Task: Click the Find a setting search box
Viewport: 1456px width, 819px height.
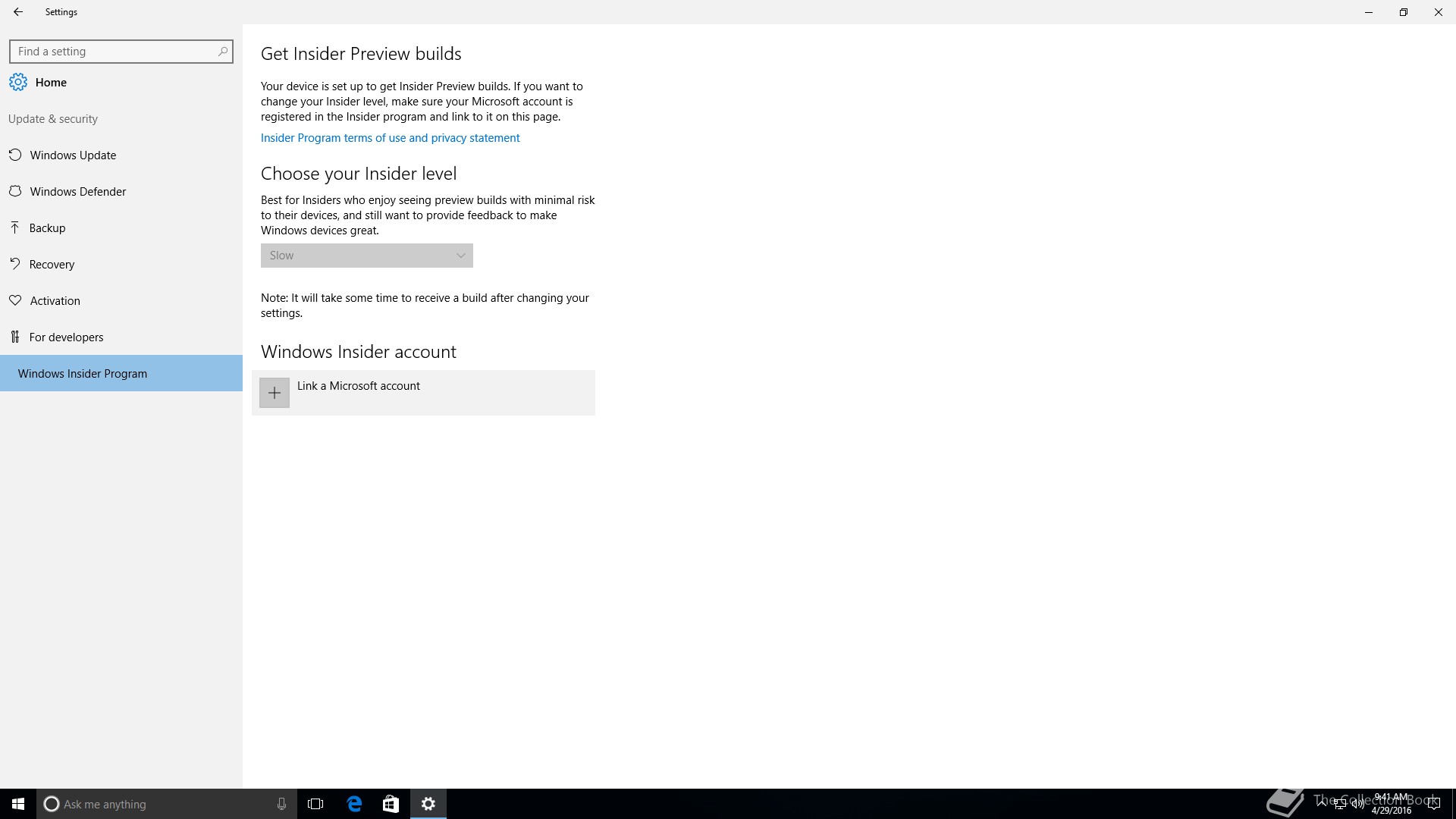Action: pyautogui.click(x=121, y=52)
